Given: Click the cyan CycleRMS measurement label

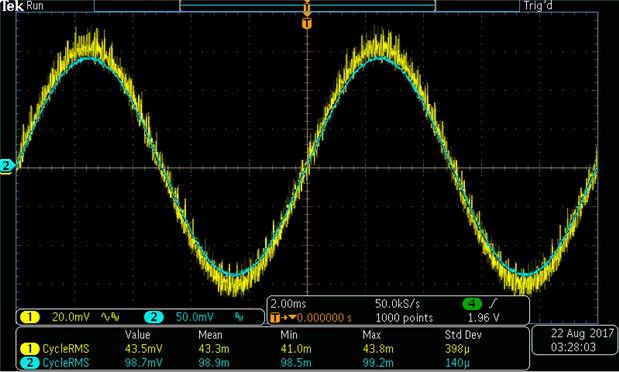Looking at the screenshot, I should click(66, 363).
